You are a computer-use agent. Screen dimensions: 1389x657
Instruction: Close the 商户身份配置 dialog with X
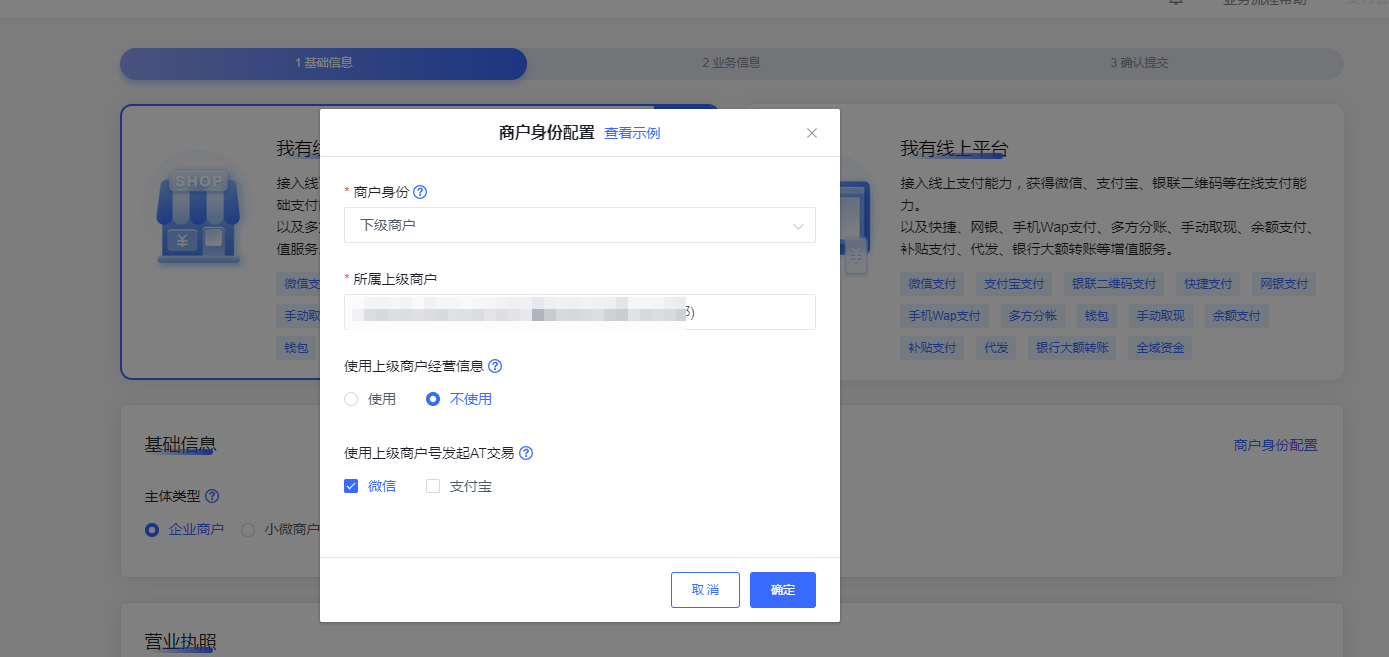pyautogui.click(x=812, y=133)
